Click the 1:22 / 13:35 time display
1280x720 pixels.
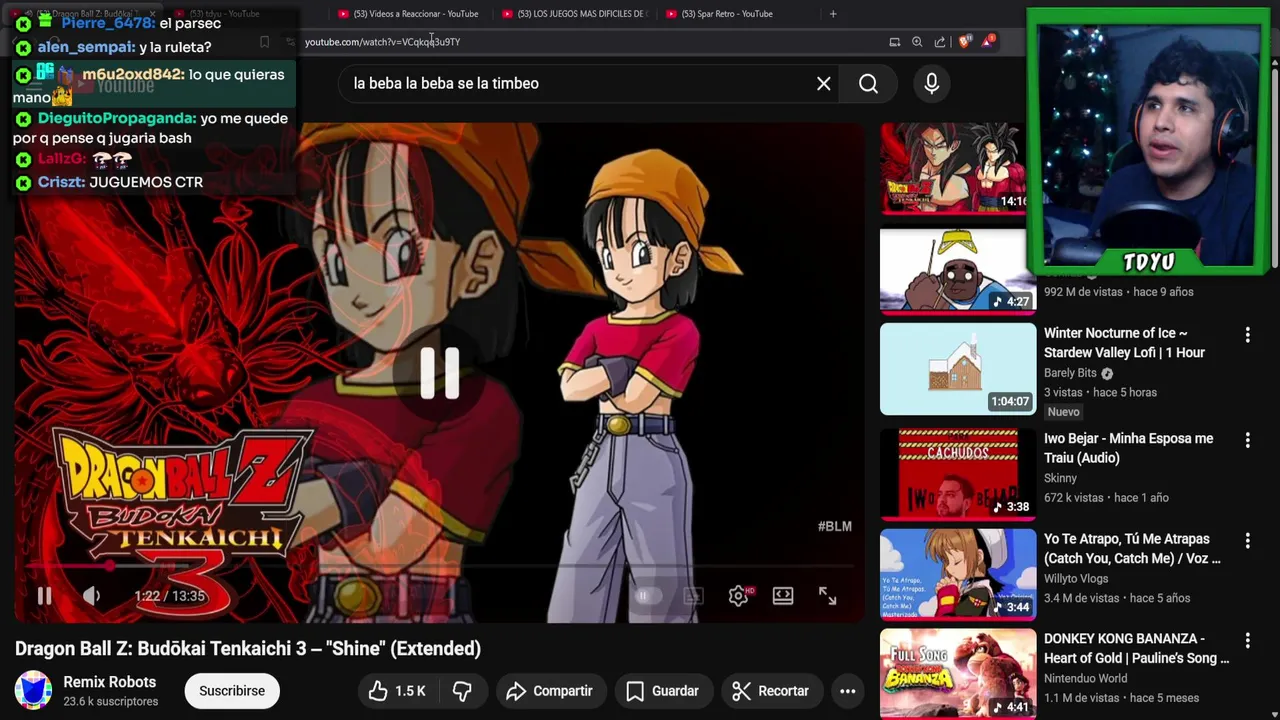click(x=169, y=596)
